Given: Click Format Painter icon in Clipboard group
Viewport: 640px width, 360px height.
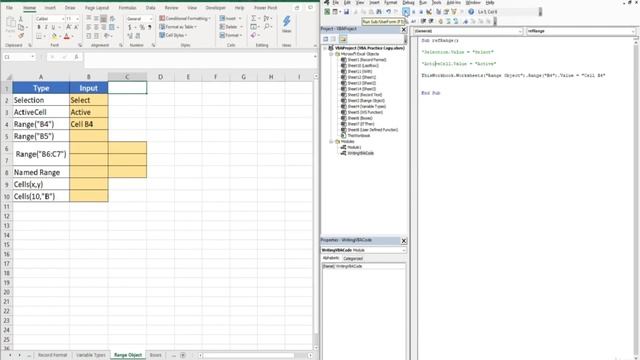Looking at the screenshot, I should pos(21,36).
